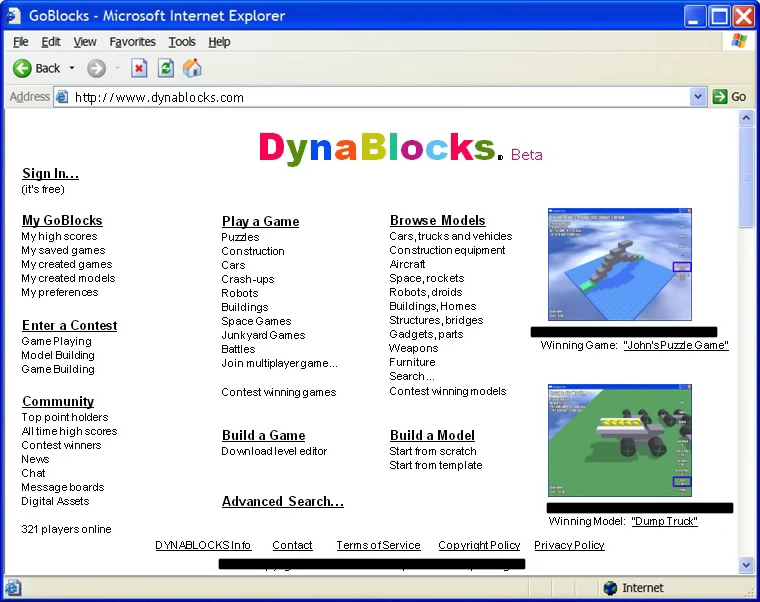Select "Puzzles" under Play a Game
Viewport: 760px width, 602px height.
(x=240, y=237)
